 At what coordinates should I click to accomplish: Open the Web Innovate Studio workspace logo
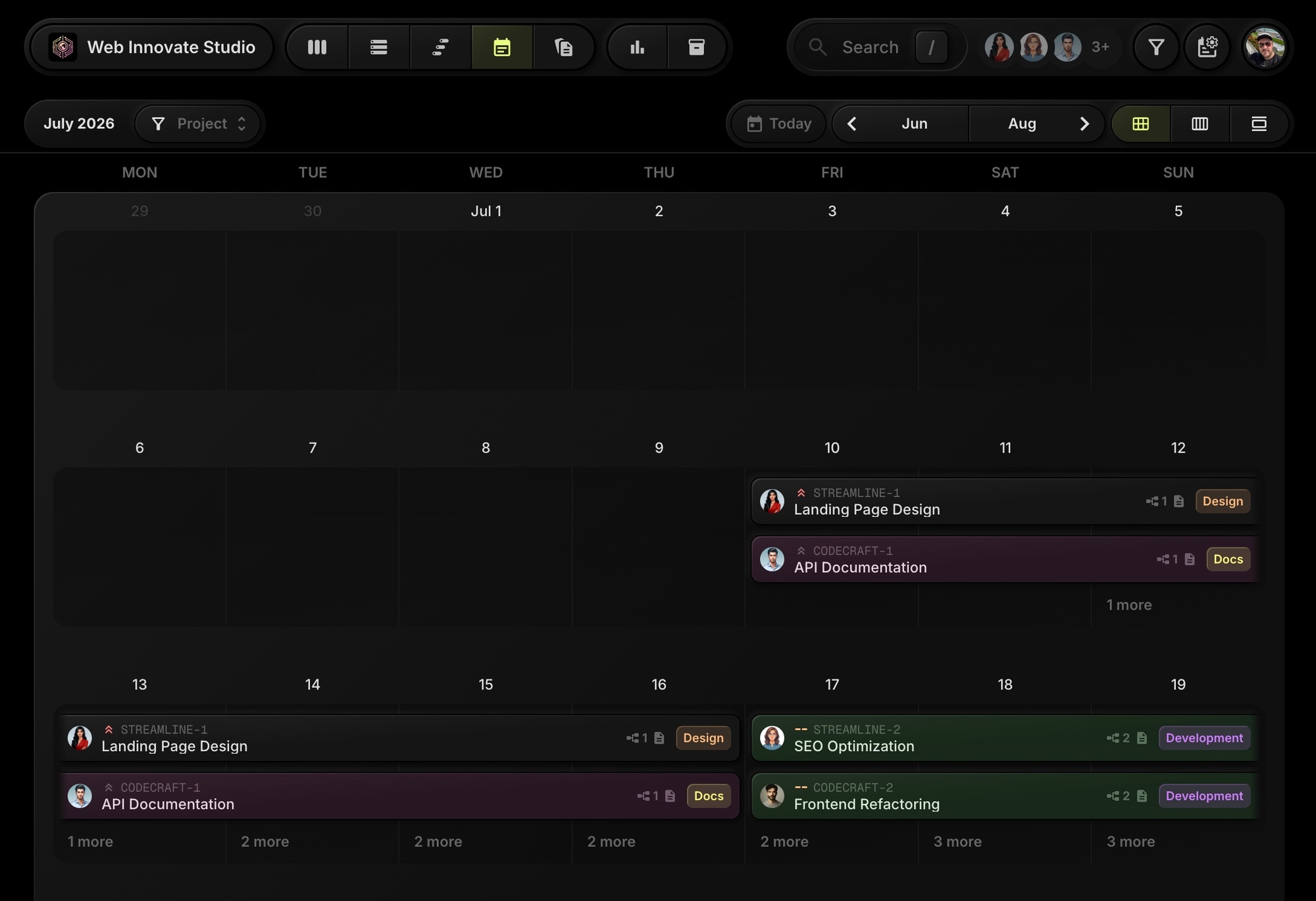coord(63,47)
